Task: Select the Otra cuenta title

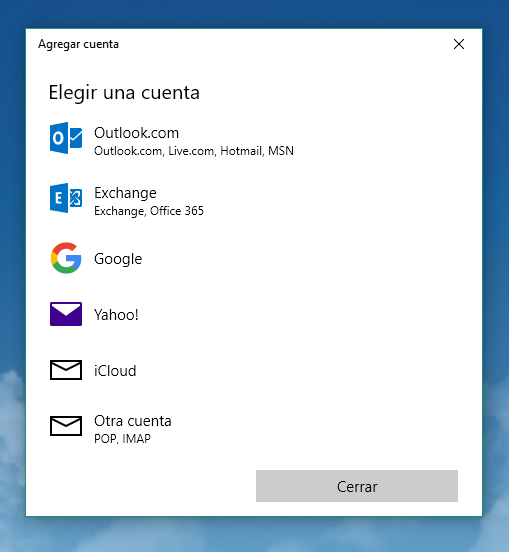Action: point(133,421)
